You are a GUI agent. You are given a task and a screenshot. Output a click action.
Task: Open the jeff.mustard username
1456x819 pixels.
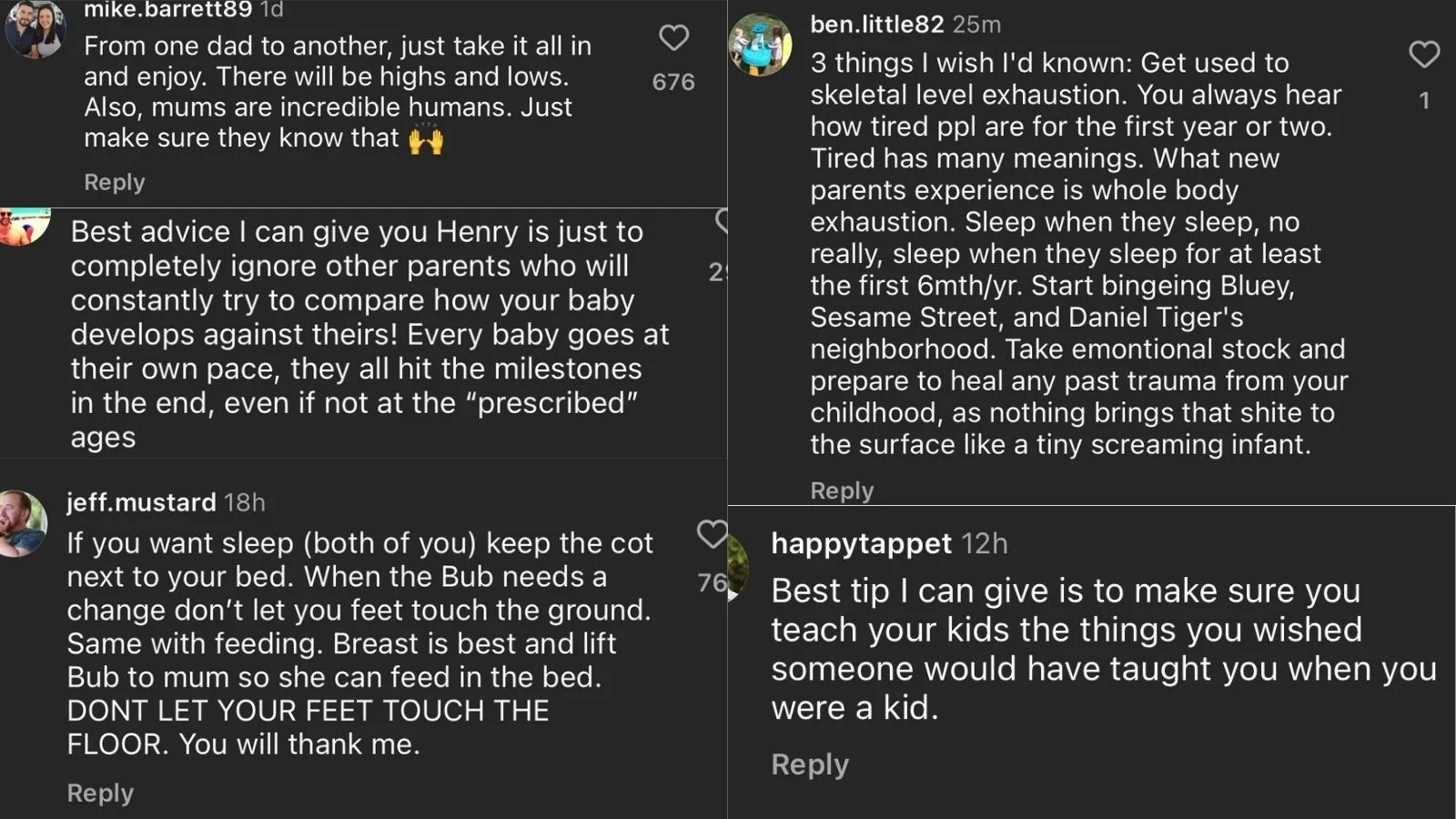[141, 502]
